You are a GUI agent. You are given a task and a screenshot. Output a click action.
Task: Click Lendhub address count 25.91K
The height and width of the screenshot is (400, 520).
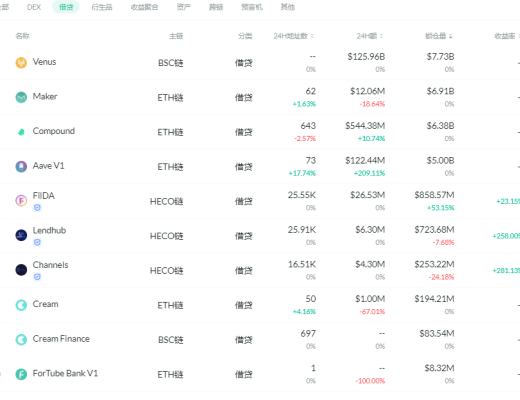coord(302,230)
